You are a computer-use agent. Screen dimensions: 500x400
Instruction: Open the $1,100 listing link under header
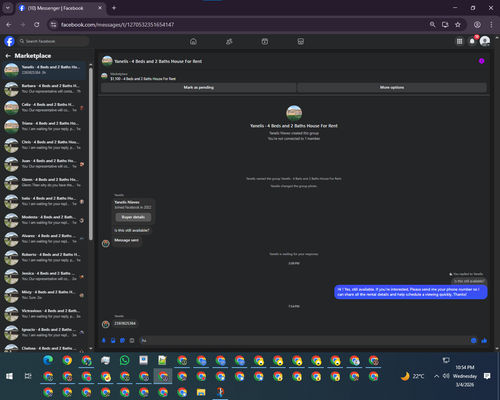[x=143, y=79]
